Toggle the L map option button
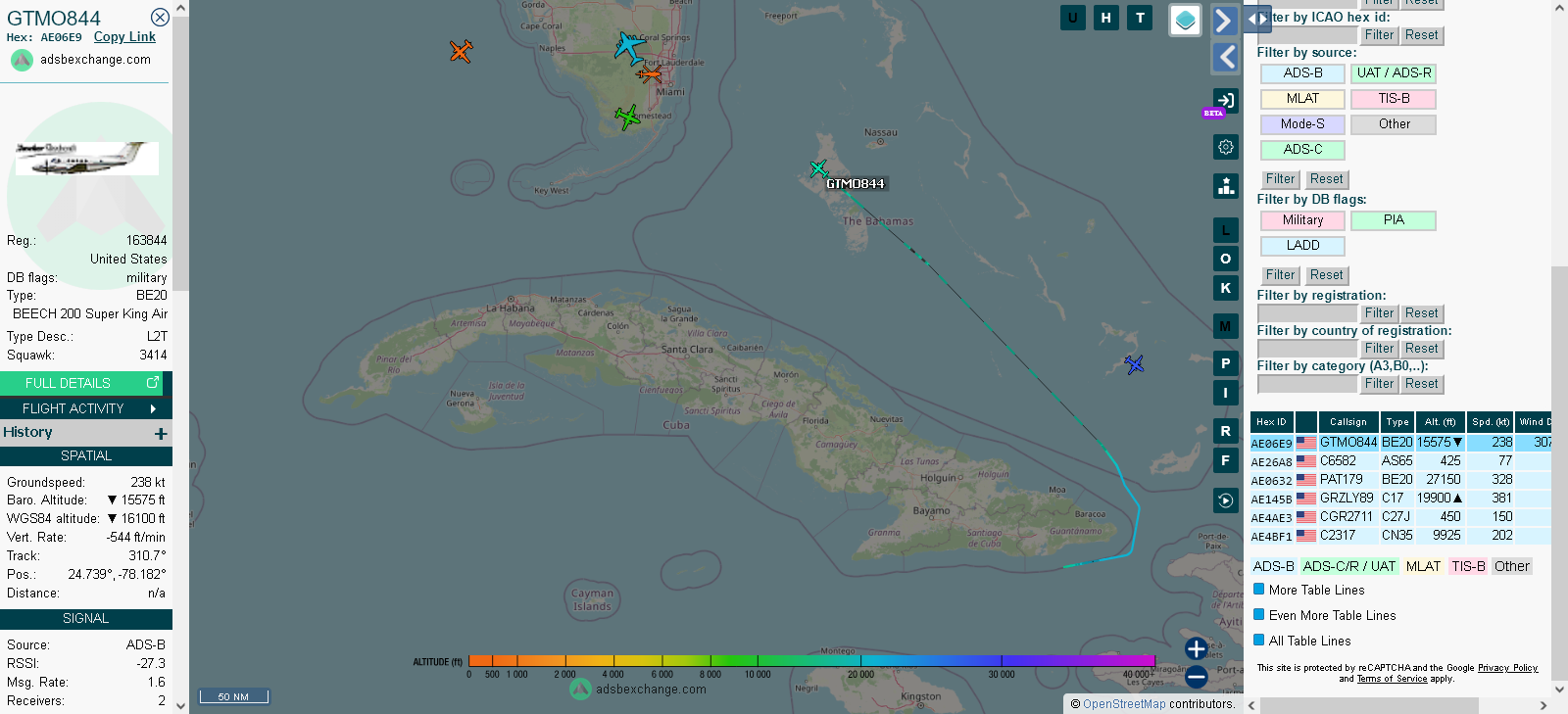The image size is (1568, 714). click(x=1225, y=230)
